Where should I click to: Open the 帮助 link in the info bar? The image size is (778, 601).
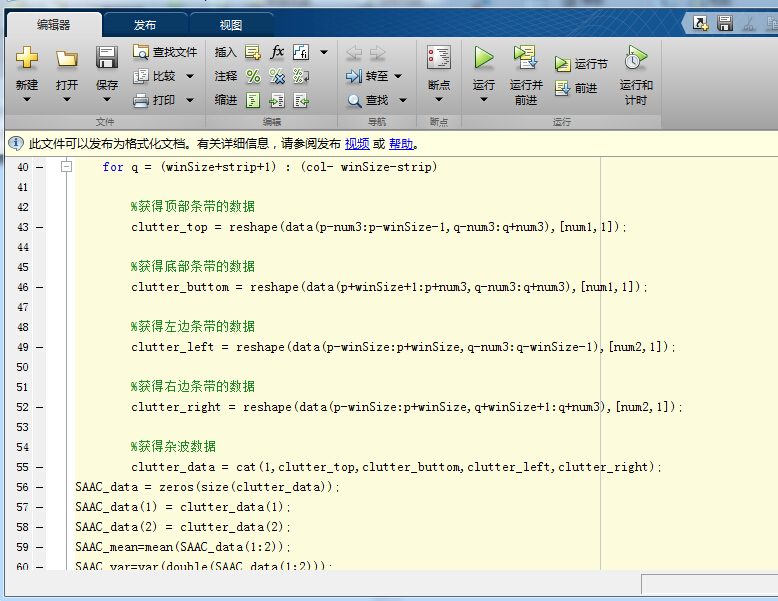pos(401,144)
